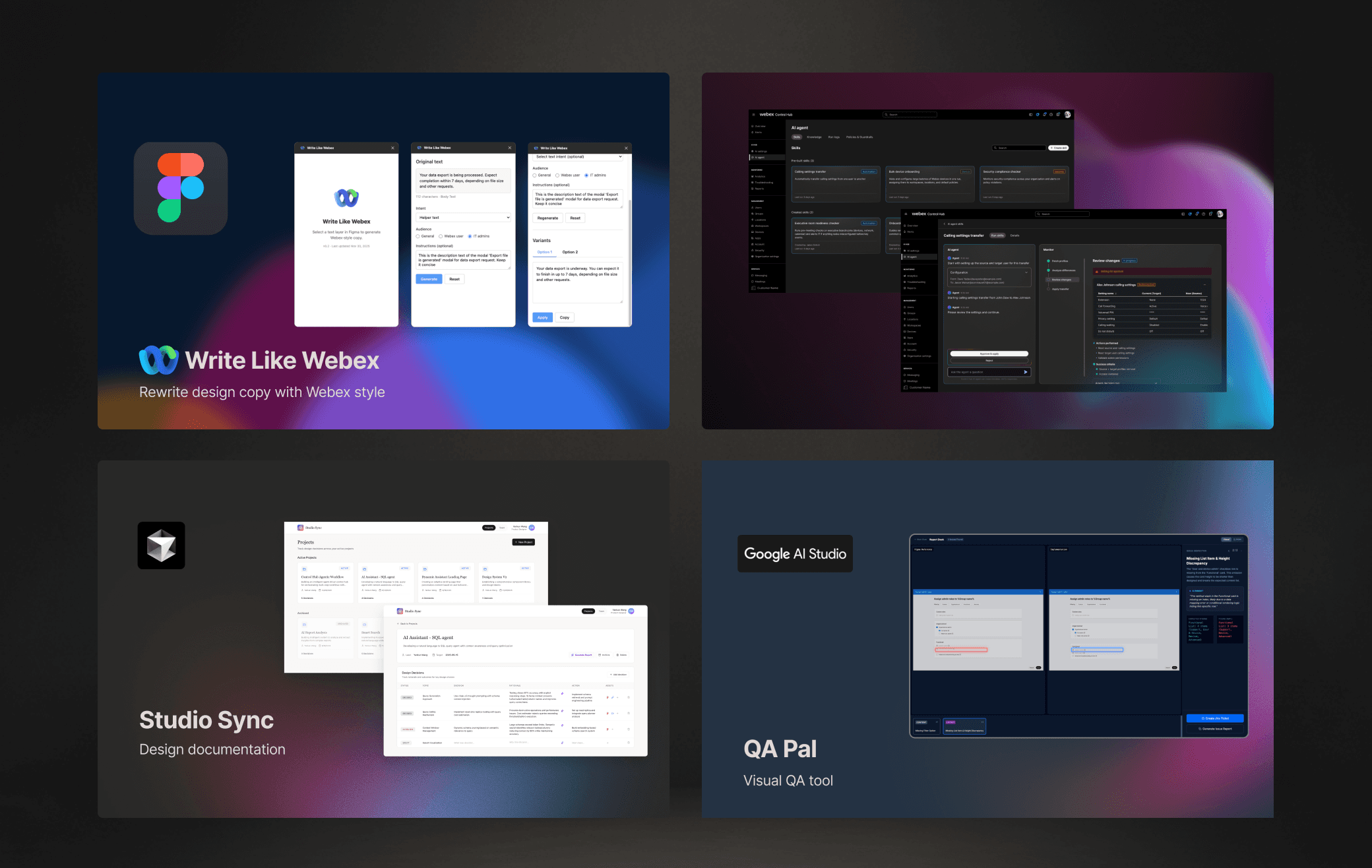This screenshot has height=868, width=1372.
Task: Click the Generate Report sparkle button
Action: tap(581, 655)
